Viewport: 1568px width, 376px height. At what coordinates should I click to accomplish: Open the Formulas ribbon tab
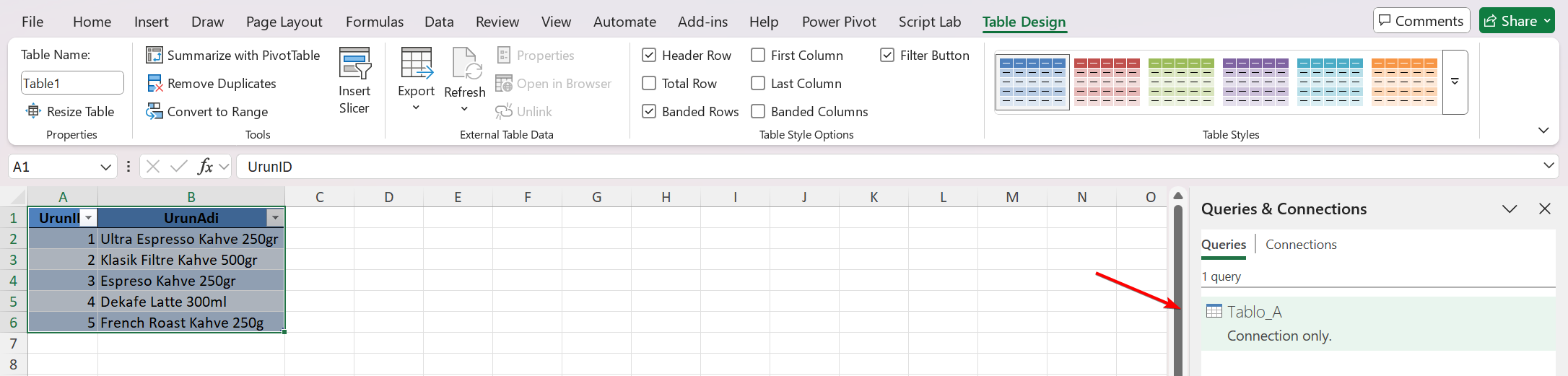(x=374, y=22)
